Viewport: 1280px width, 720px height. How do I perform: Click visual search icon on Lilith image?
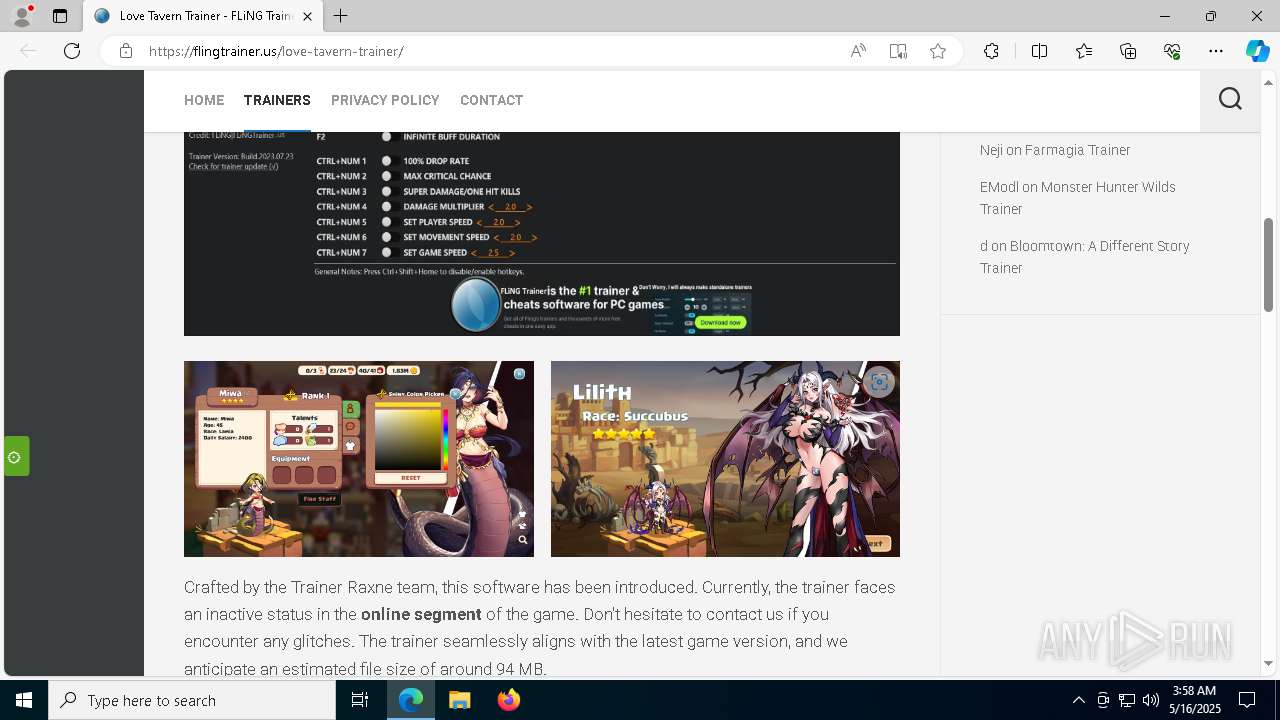(879, 382)
